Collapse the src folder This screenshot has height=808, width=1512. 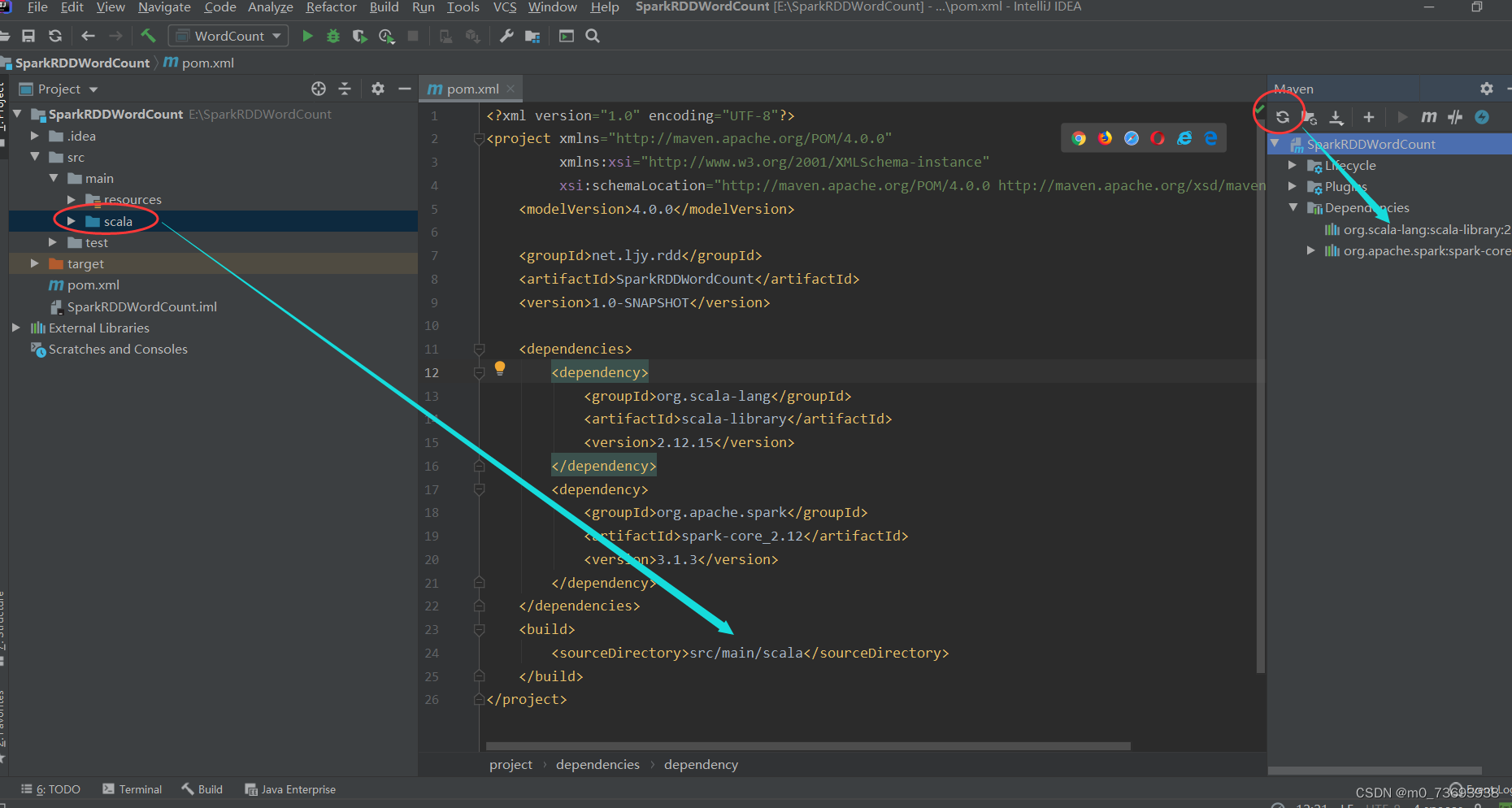tap(35, 157)
